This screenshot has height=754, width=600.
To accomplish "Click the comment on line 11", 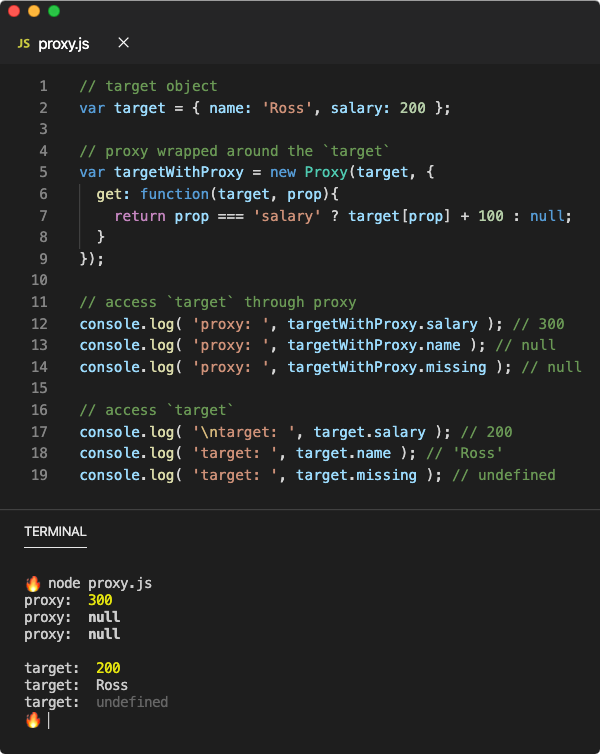I will point(218,302).
